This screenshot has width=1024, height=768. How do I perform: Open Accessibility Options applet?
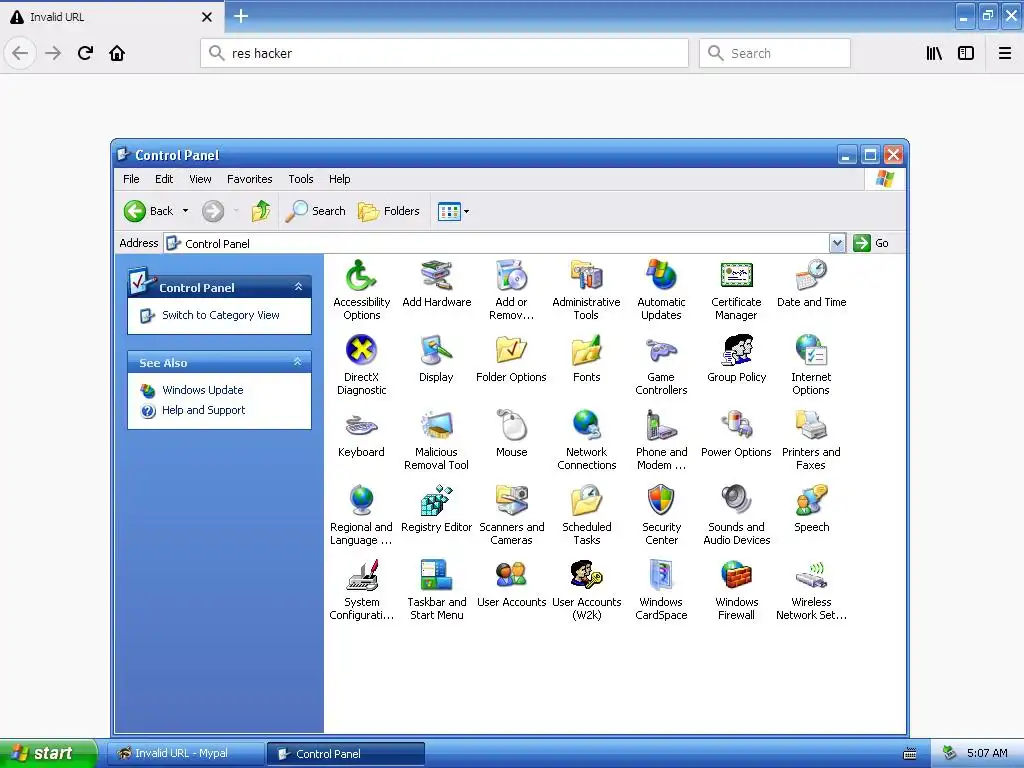coord(361,290)
